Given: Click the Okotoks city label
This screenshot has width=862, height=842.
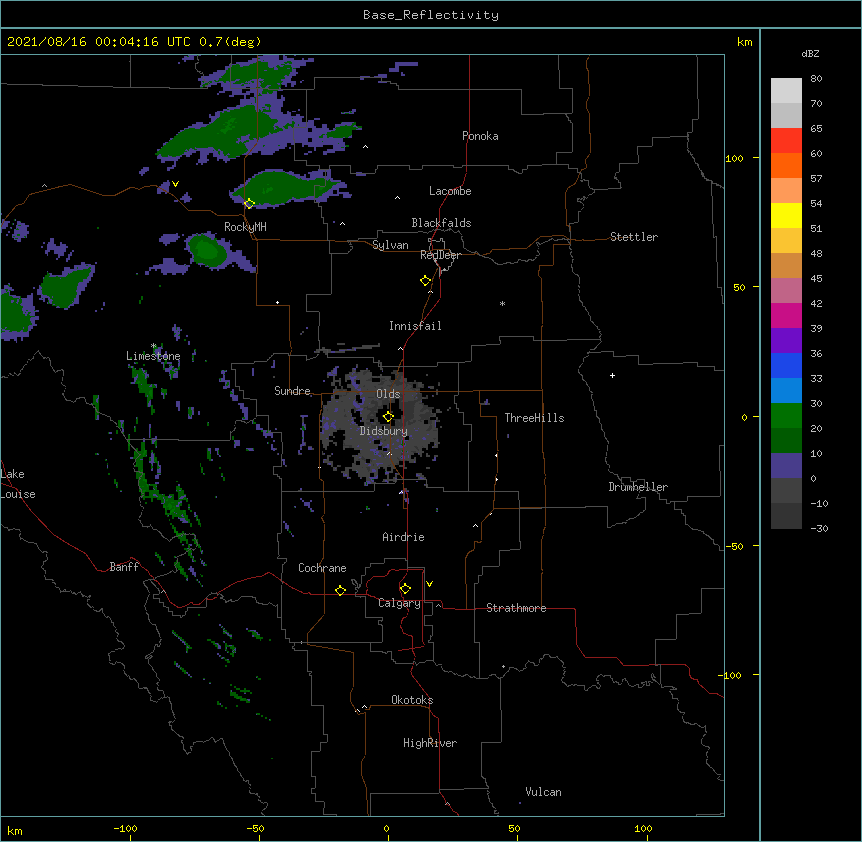Looking at the screenshot, I should (x=412, y=700).
